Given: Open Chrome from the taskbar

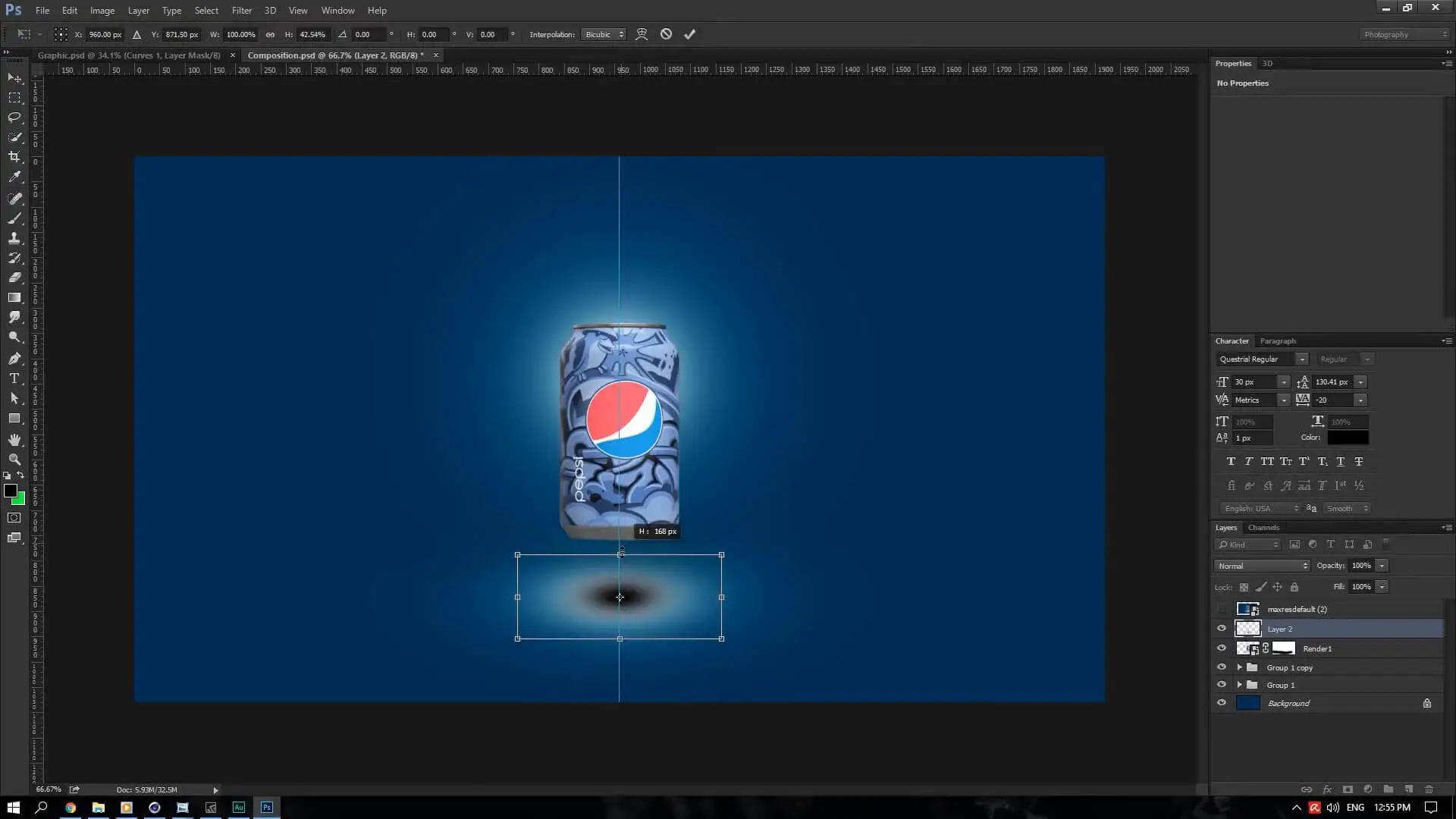Looking at the screenshot, I should [70, 808].
